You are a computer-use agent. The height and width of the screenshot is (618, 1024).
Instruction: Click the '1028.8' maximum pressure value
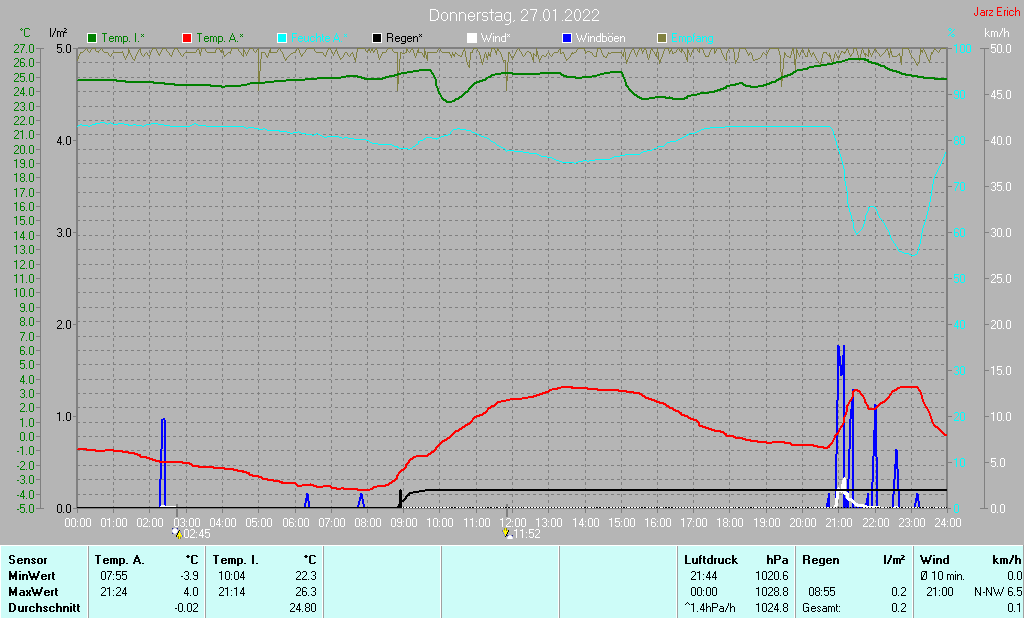click(772, 592)
